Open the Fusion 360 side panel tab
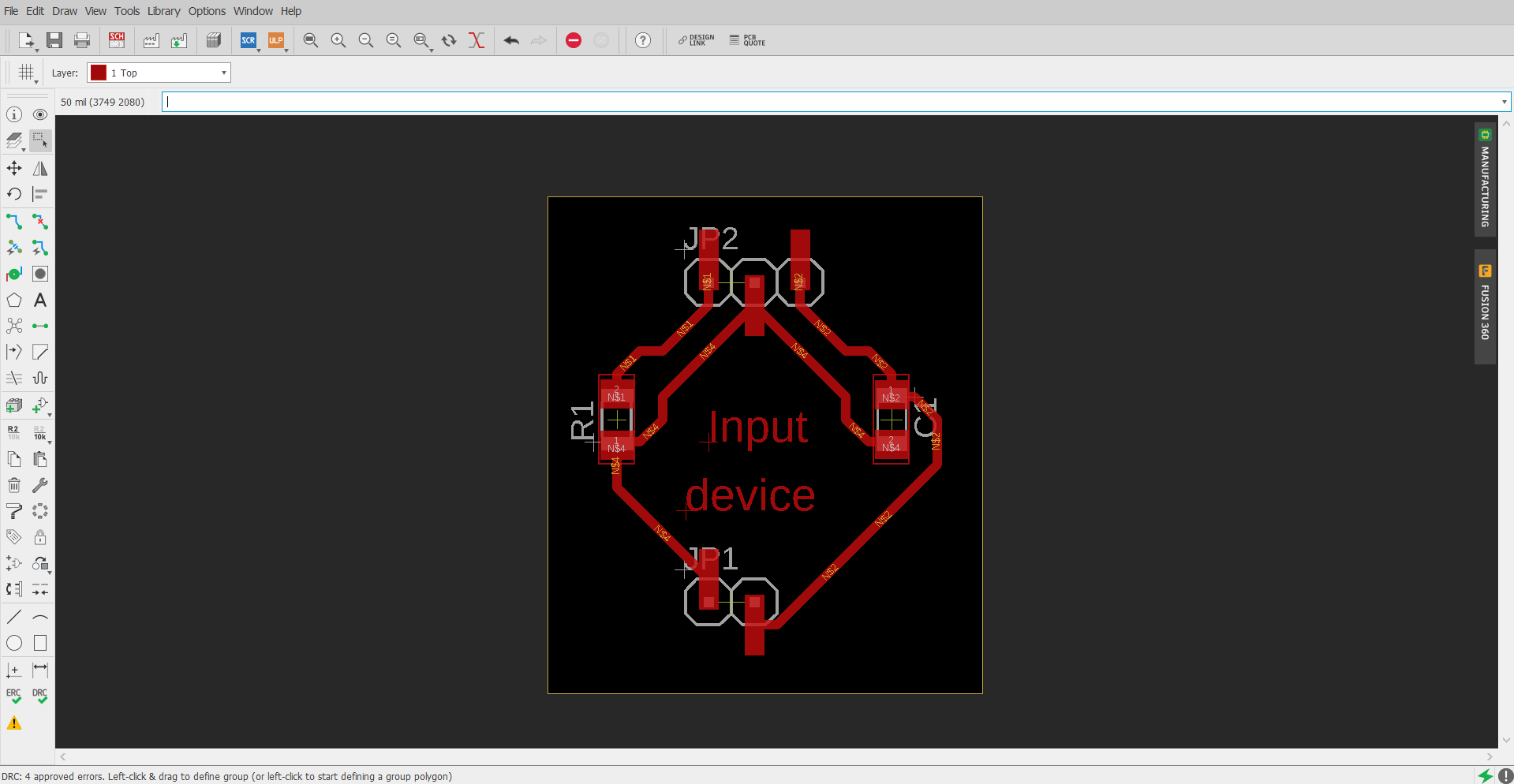Image resolution: width=1514 pixels, height=784 pixels. (1485, 307)
